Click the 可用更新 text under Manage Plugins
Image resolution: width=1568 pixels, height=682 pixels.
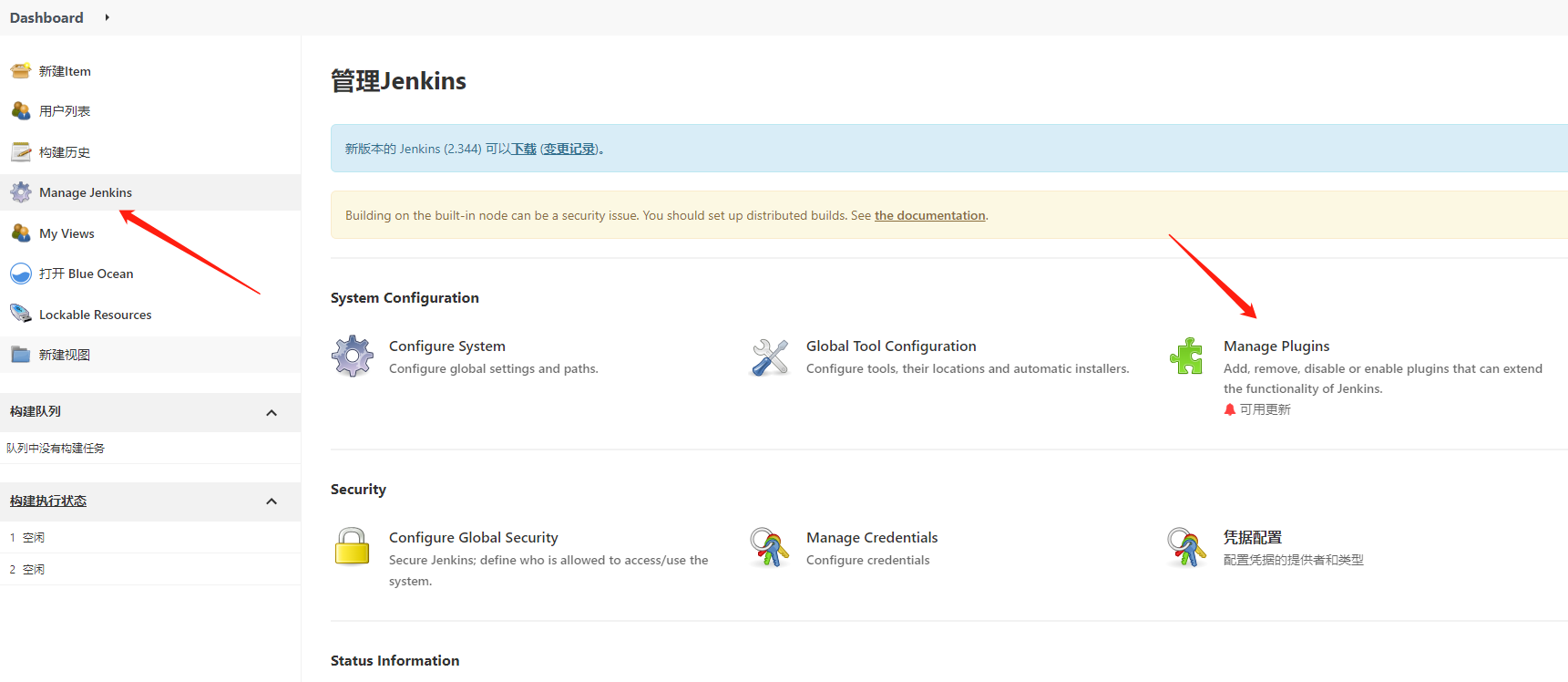1266,409
